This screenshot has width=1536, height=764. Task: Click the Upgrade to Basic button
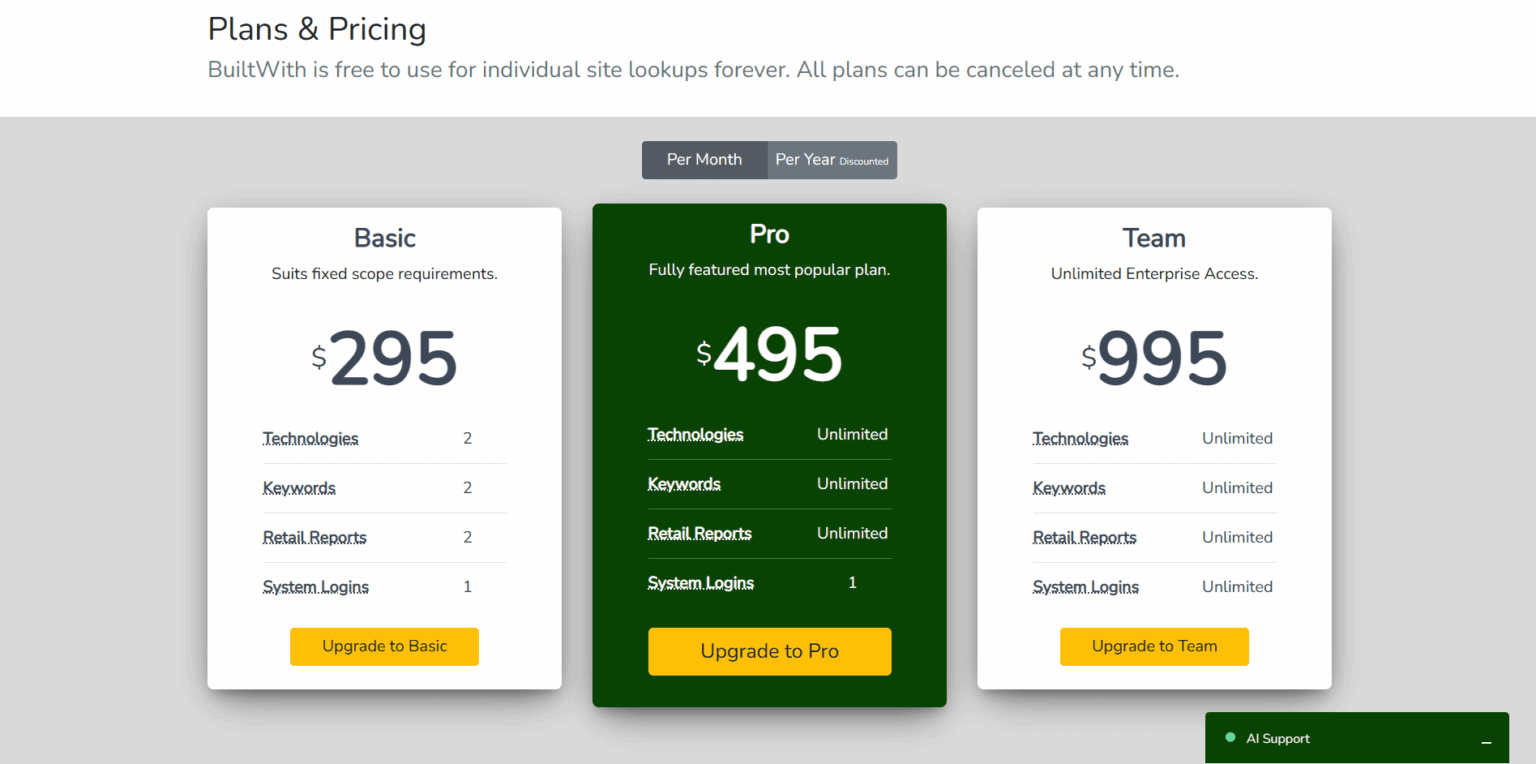[x=384, y=646]
